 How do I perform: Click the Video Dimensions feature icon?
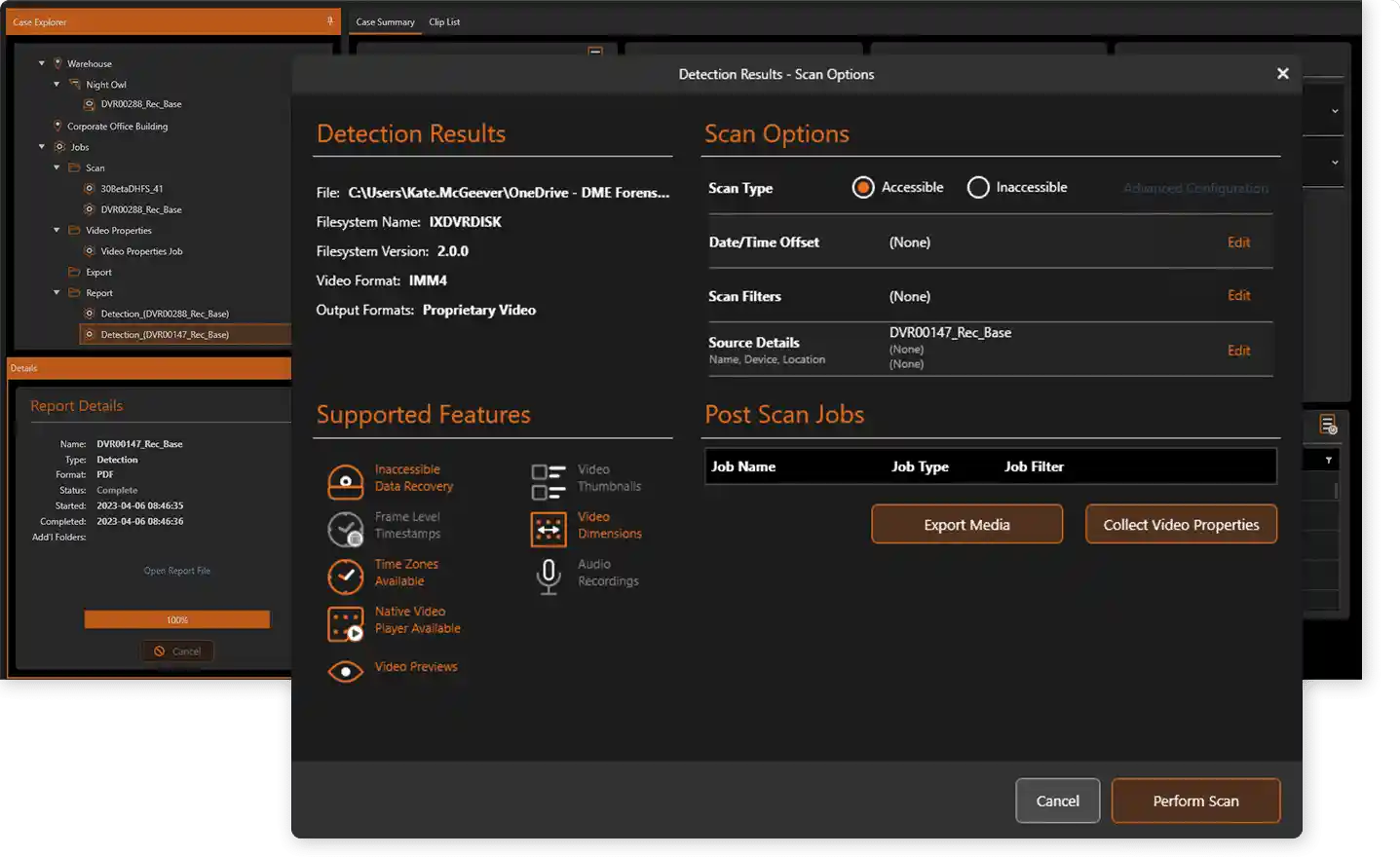(549, 529)
